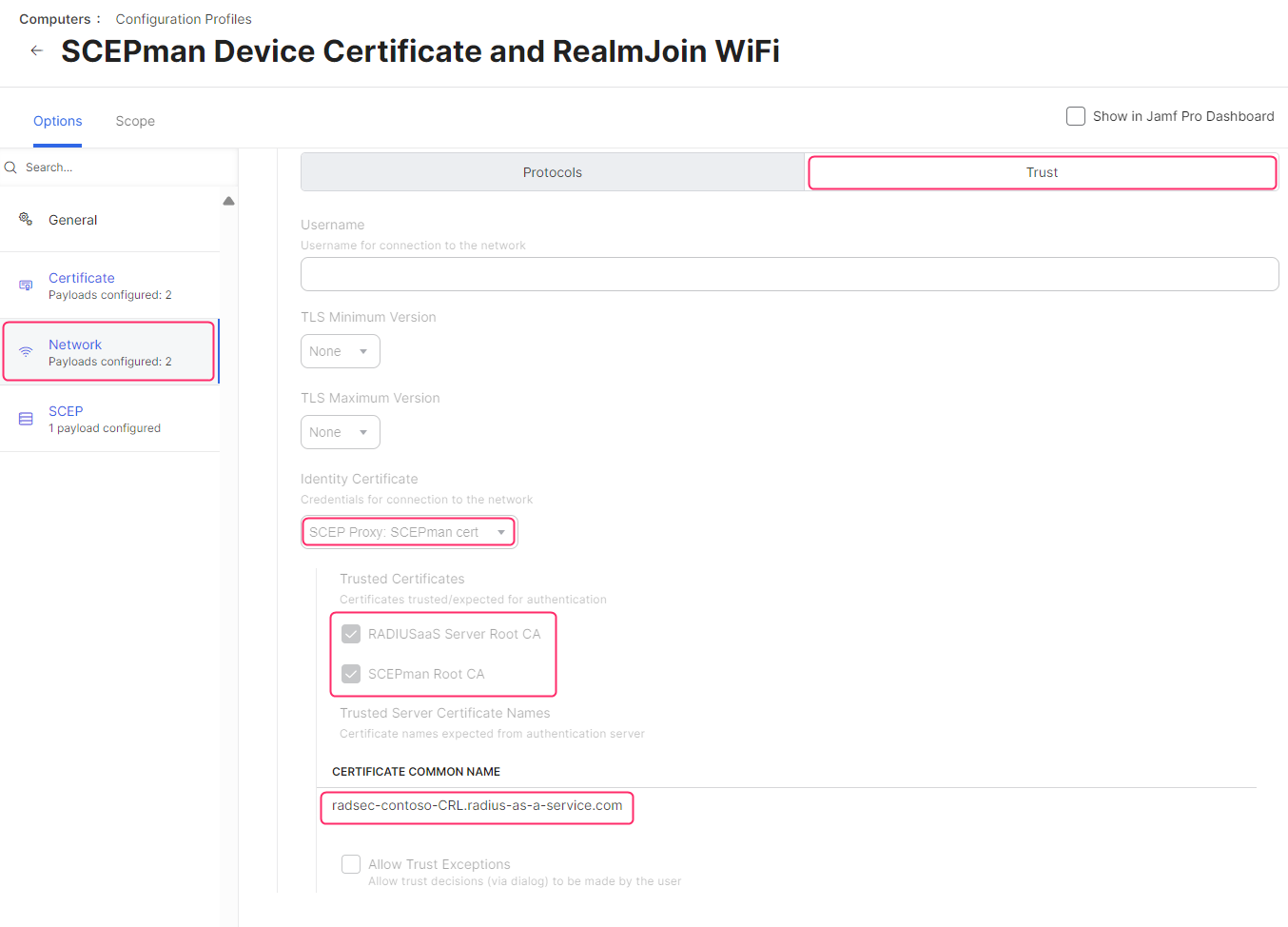The width and height of the screenshot is (1288, 927).
Task: Switch to the Scope tab
Action: coord(135,121)
